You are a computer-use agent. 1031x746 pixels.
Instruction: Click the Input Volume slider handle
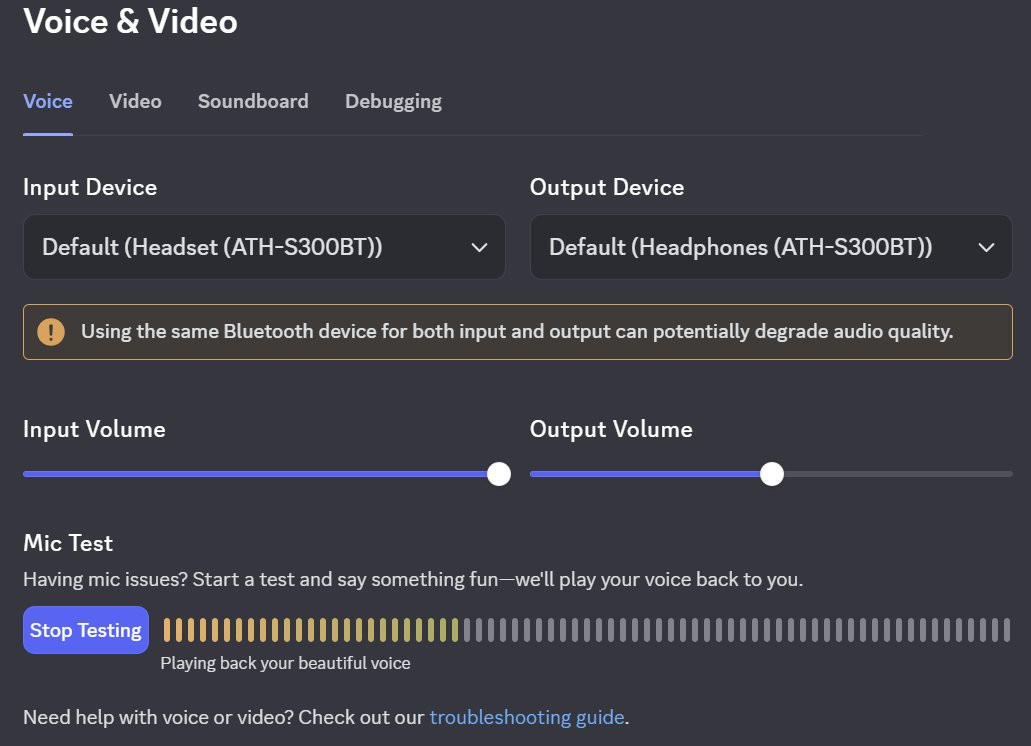point(499,474)
